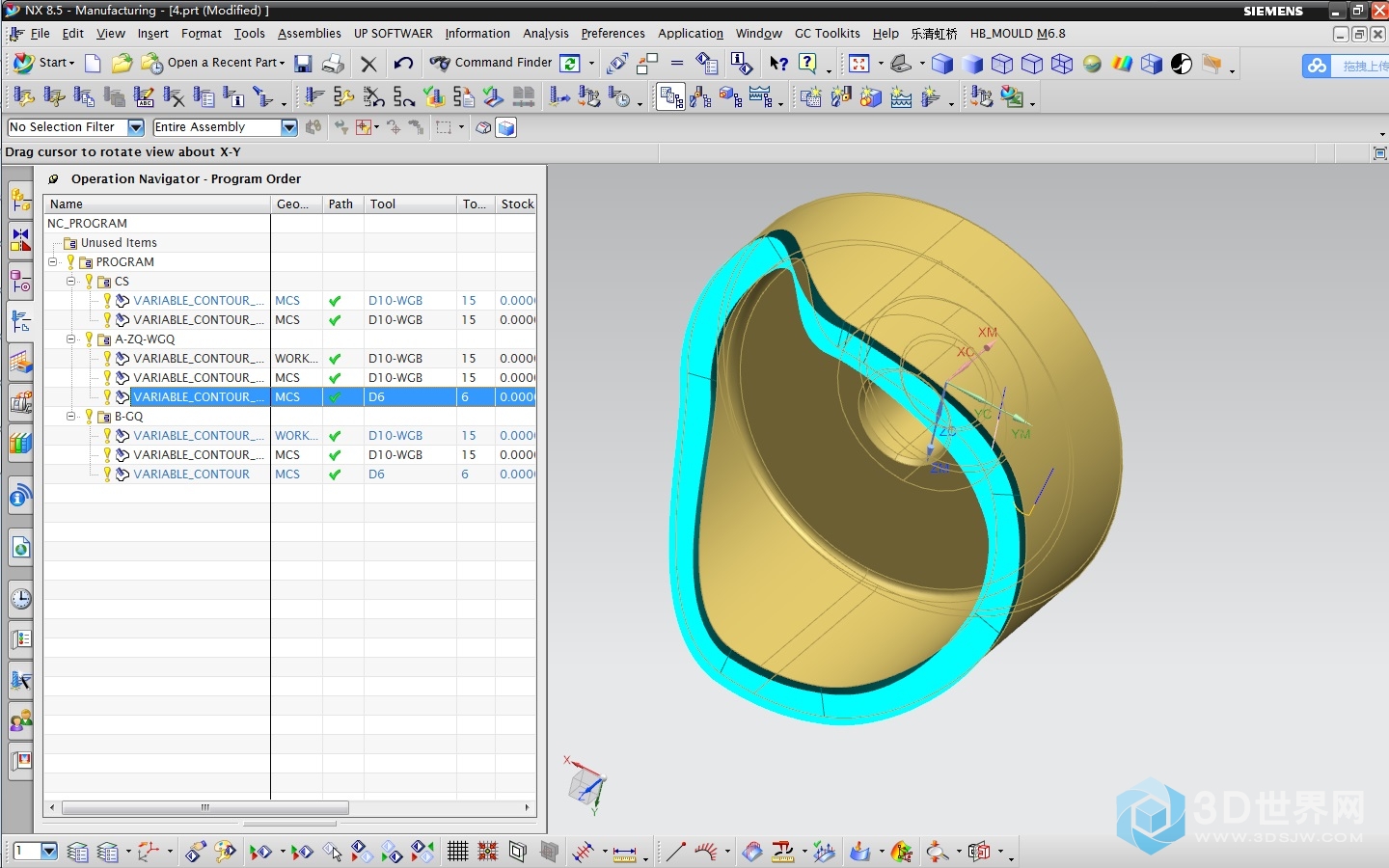Click the Stock column header

(x=517, y=204)
